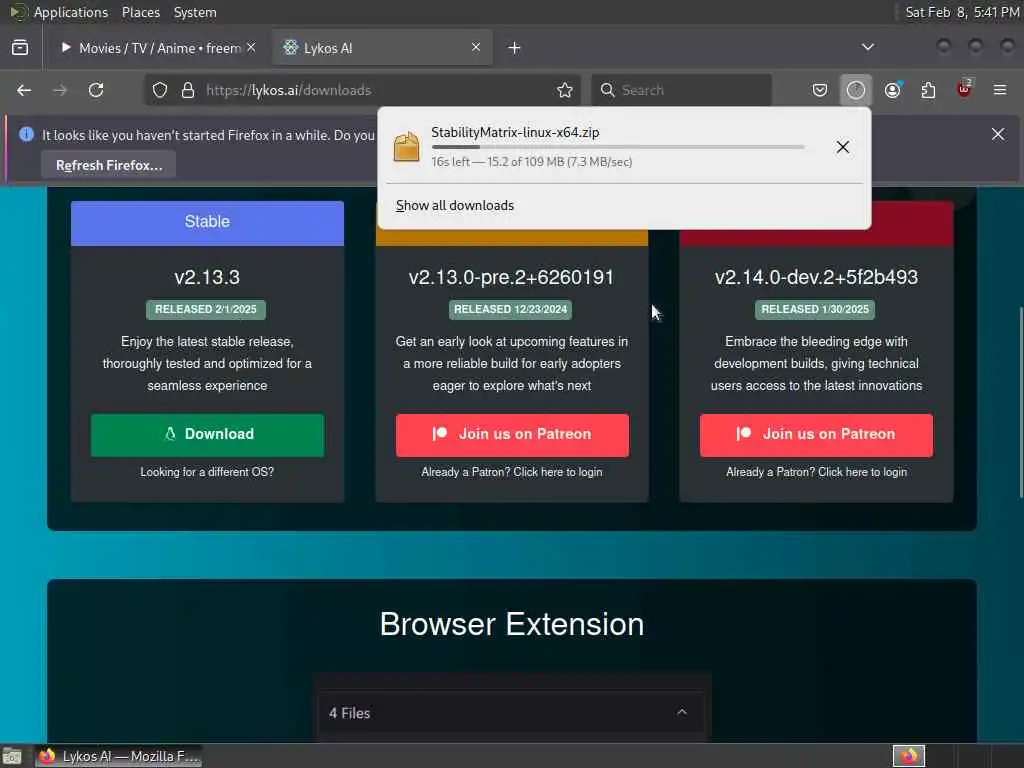Click the RELEASED 1/30/2025 badge
This screenshot has width=1024, height=768.
(x=815, y=310)
